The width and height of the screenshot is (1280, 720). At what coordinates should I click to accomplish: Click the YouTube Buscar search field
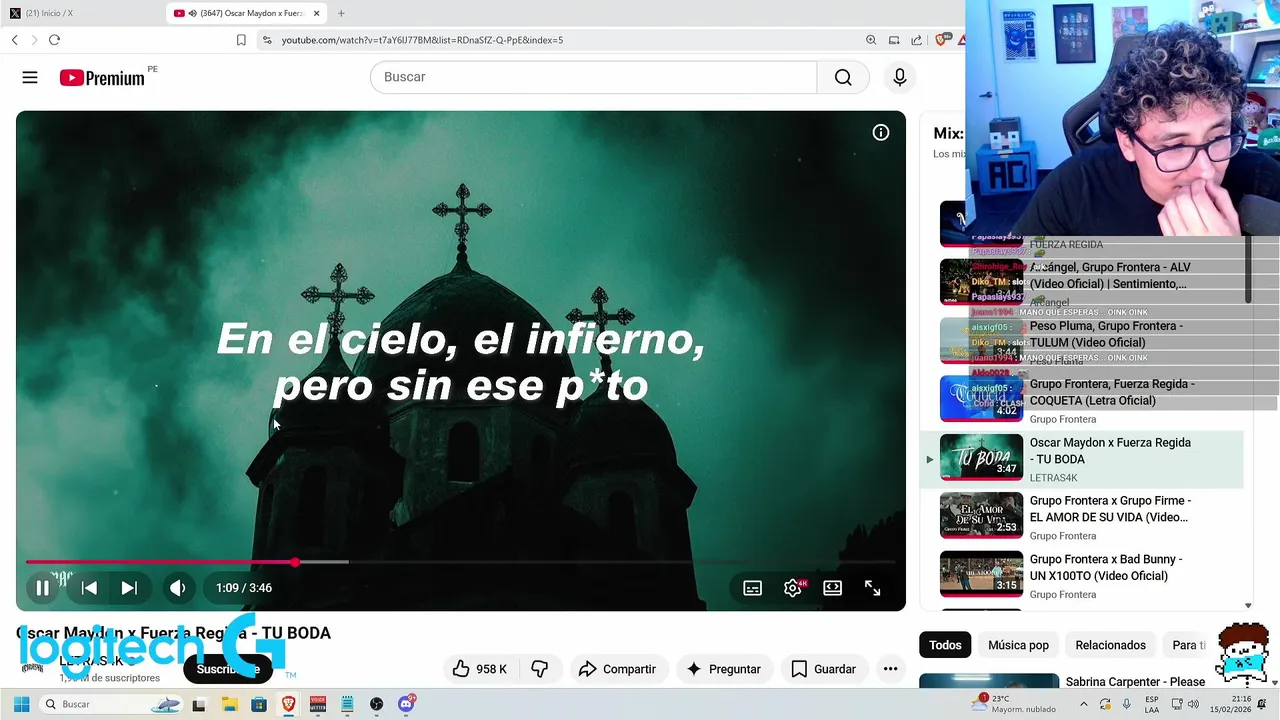tap(593, 77)
